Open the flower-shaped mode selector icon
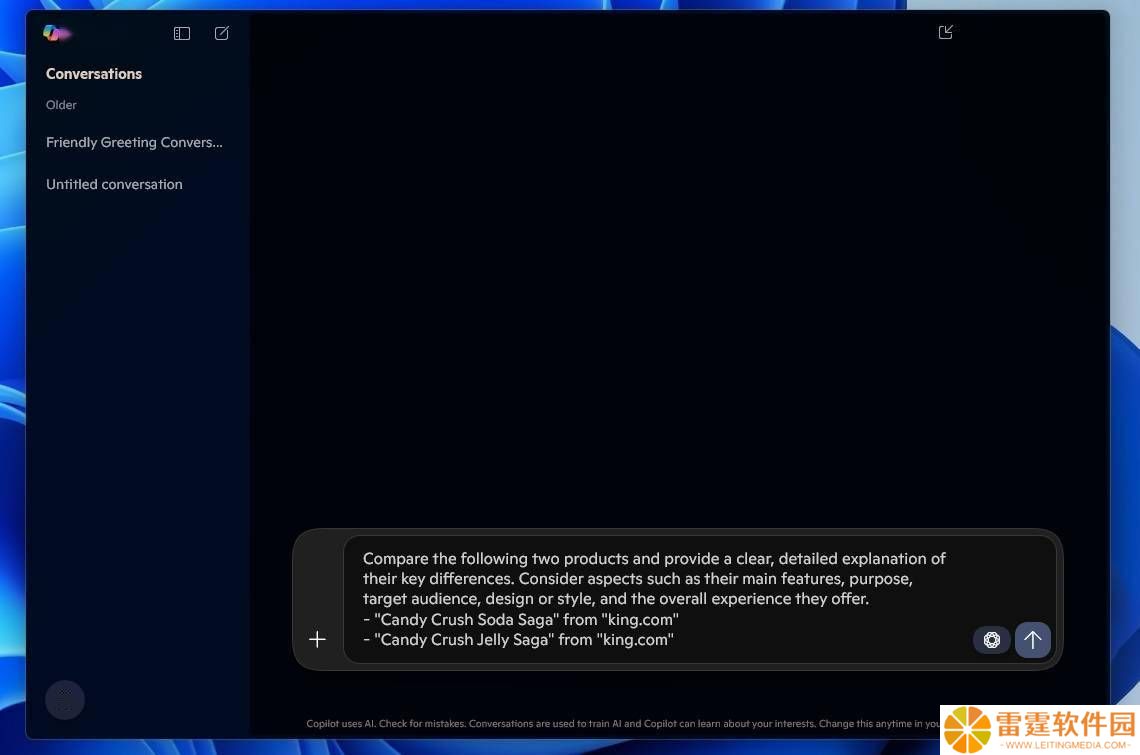Viewport: 1140px width, 755px height. tap(992, 640)
